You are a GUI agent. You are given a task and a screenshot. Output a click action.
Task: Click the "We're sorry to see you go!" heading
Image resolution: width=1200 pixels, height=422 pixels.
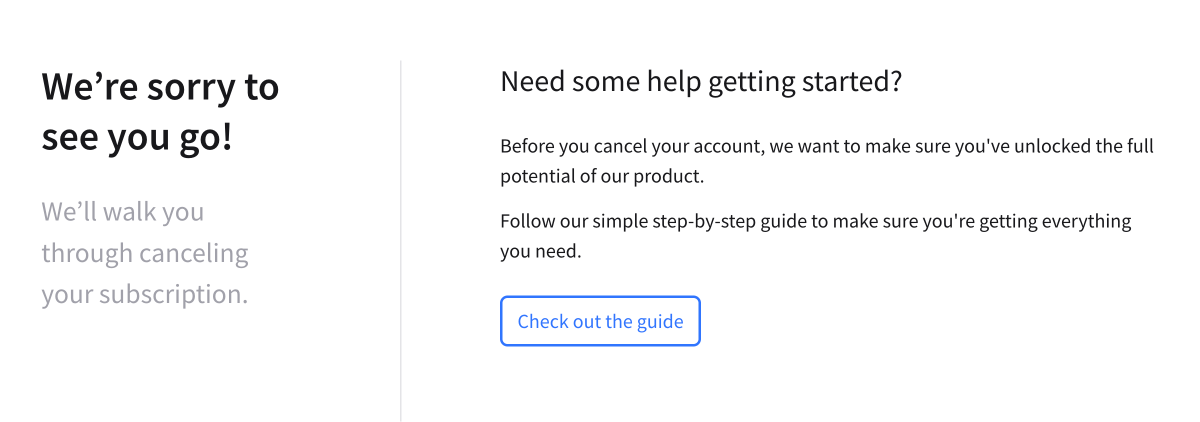160,112
